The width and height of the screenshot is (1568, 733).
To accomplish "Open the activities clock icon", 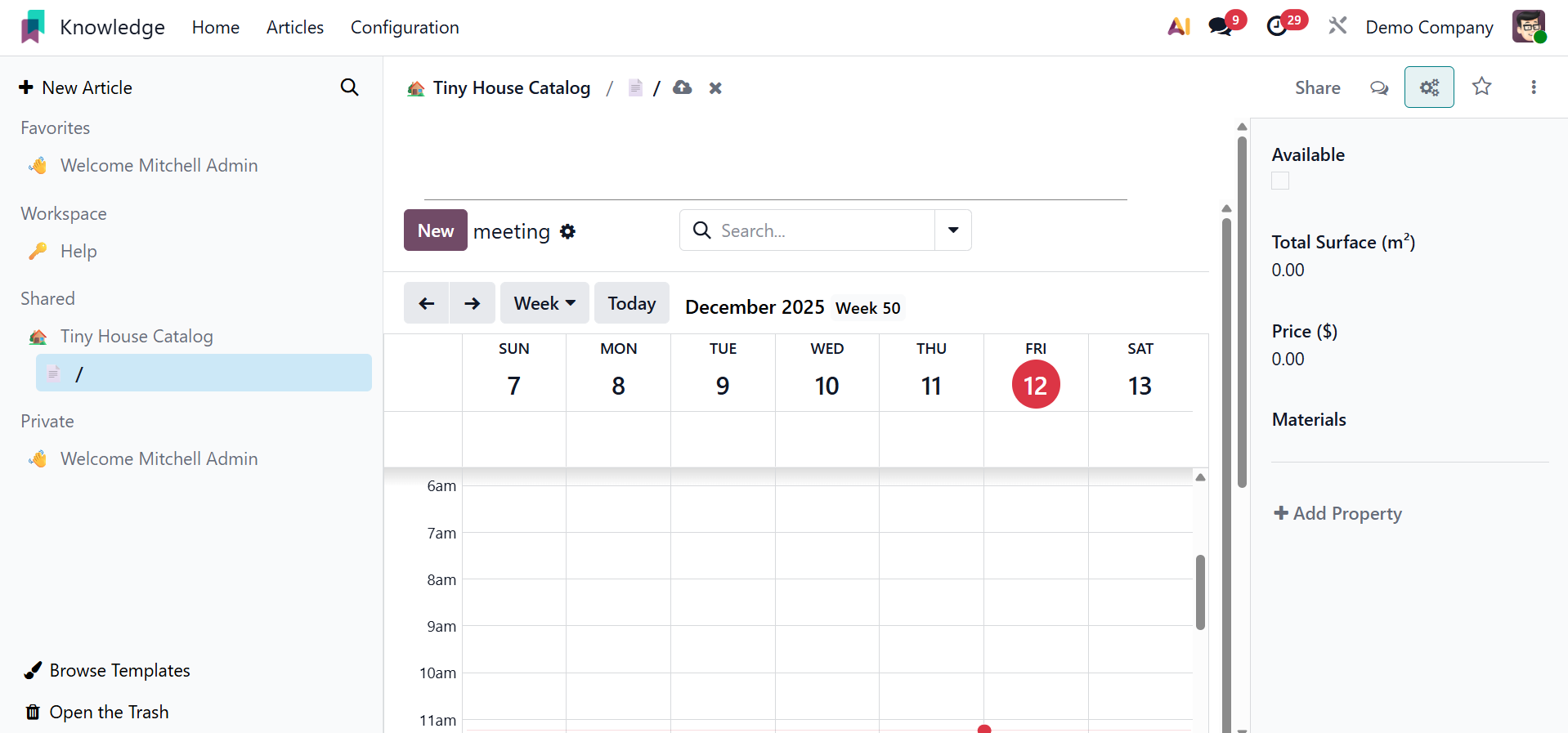I will pos(1277,27).
